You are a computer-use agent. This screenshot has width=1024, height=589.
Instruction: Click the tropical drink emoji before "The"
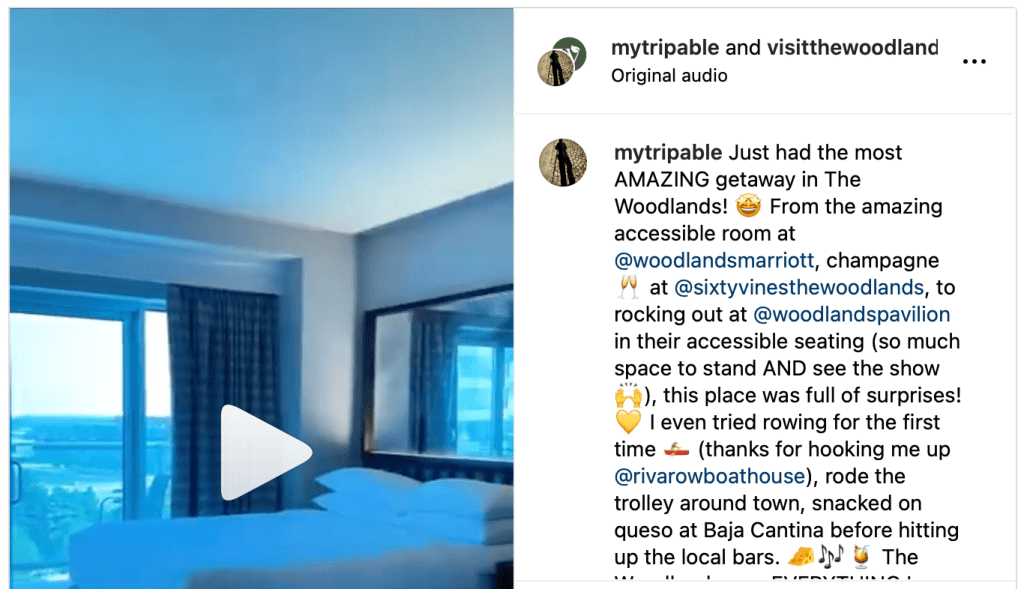(x=861, y=557)
